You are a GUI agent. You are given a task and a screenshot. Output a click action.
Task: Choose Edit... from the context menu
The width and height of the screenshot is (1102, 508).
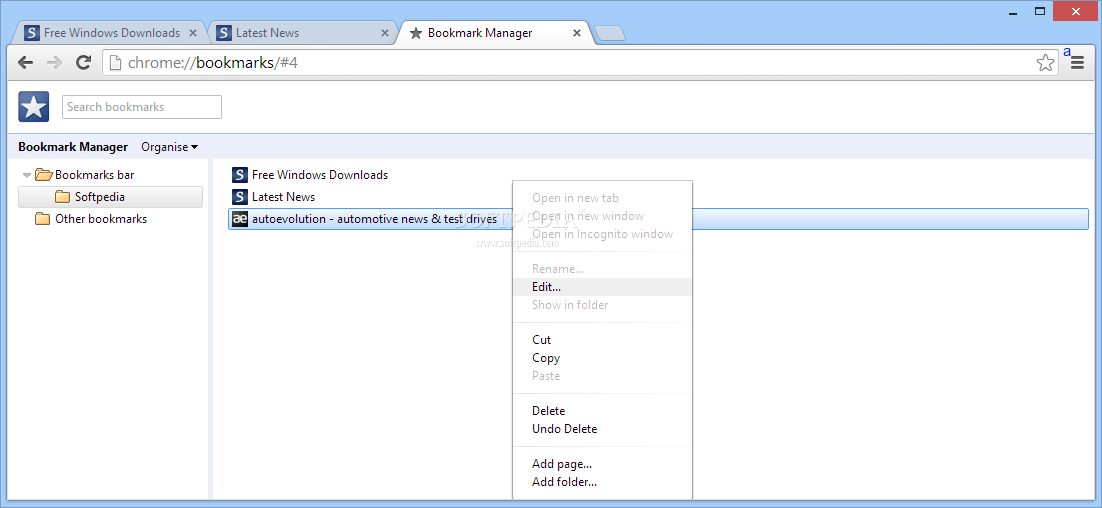click(x=602, y=287)
